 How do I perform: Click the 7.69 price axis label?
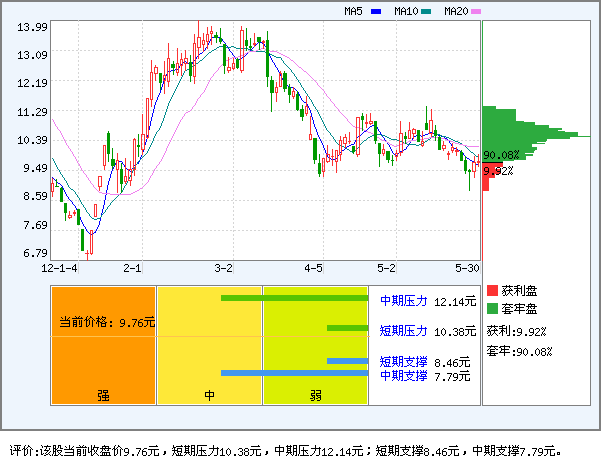35,225
